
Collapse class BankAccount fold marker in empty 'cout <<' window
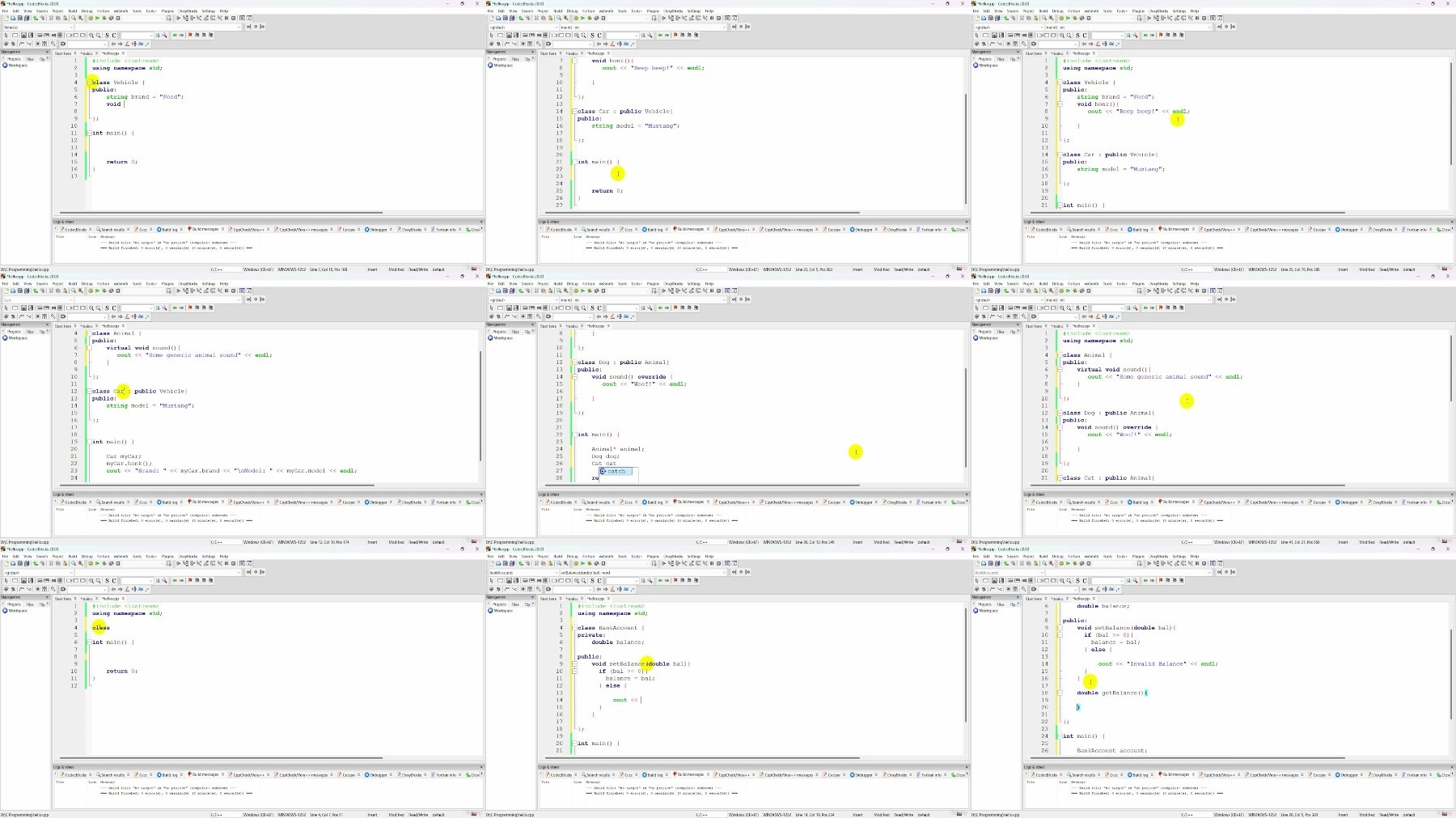click(x=574, y=628)
